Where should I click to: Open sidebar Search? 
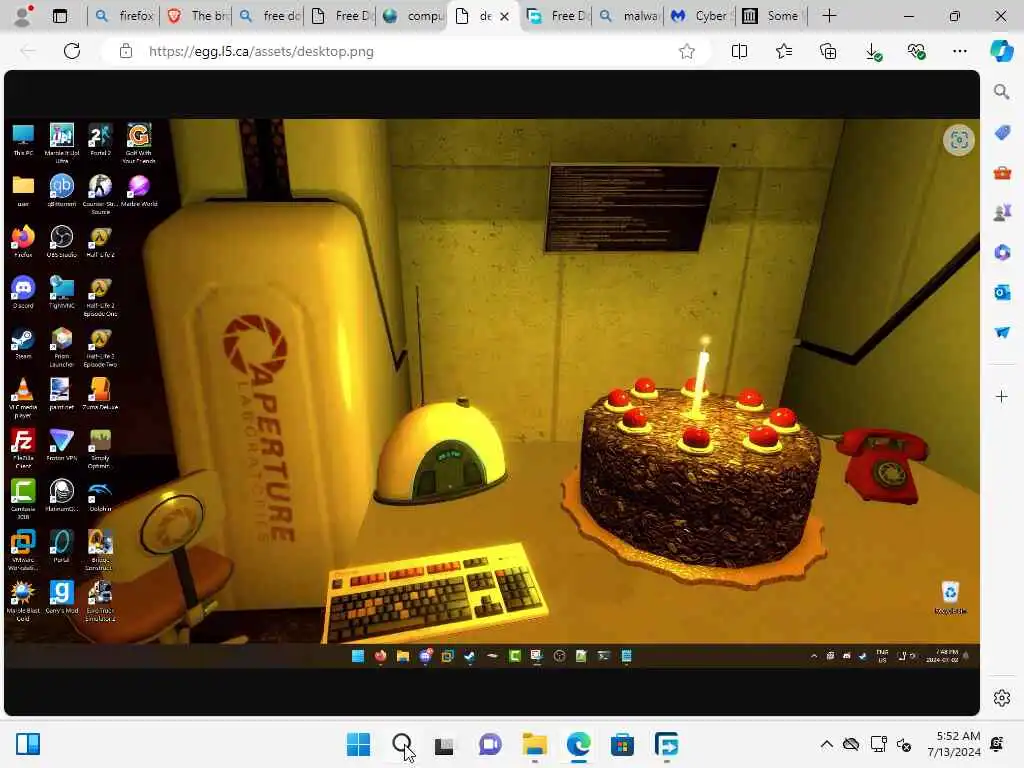(1002, 92)
